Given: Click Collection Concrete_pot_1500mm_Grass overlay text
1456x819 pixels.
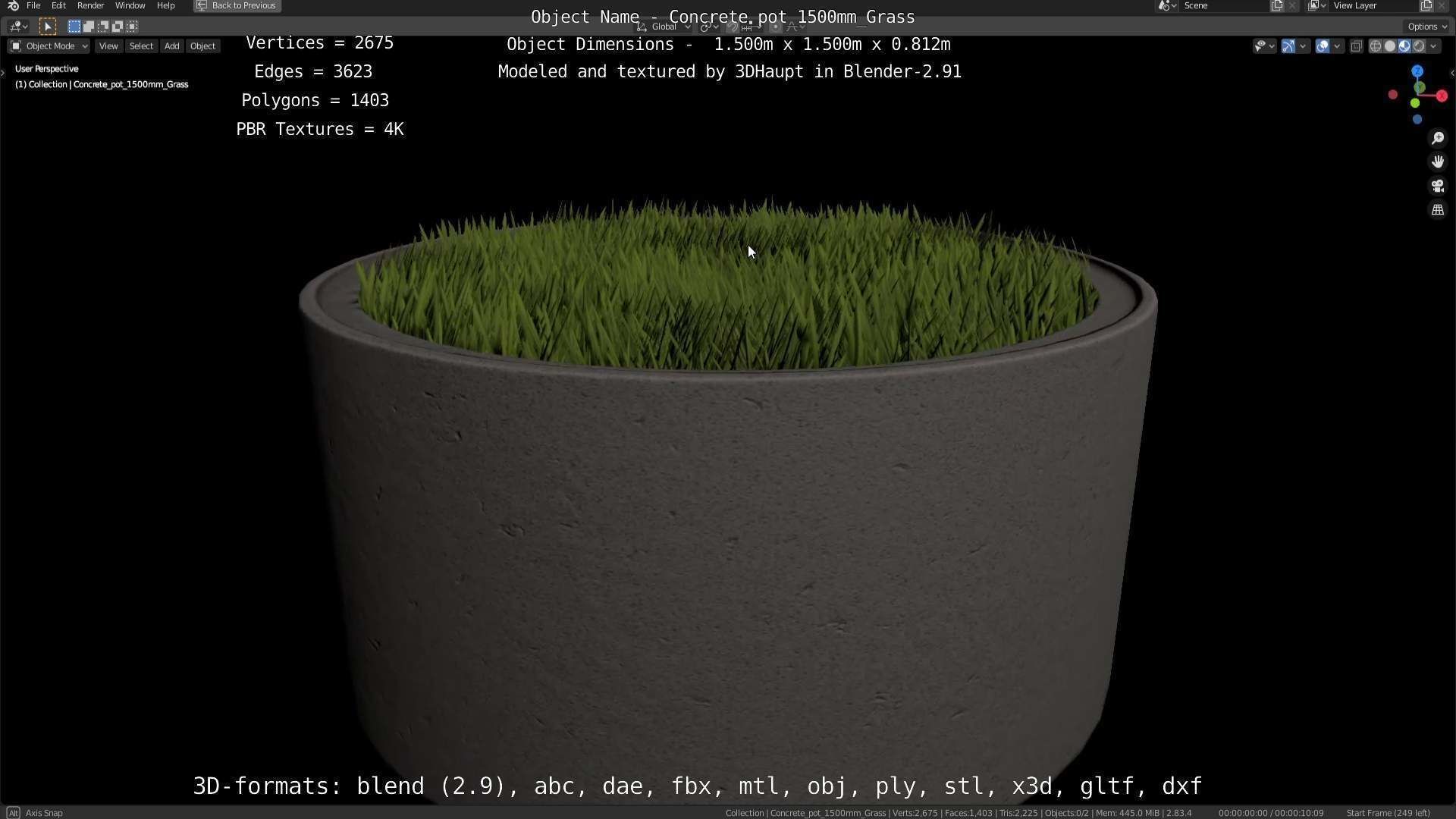Looking at the screenshot, I should pyautogui.click(x=102, y=85).
